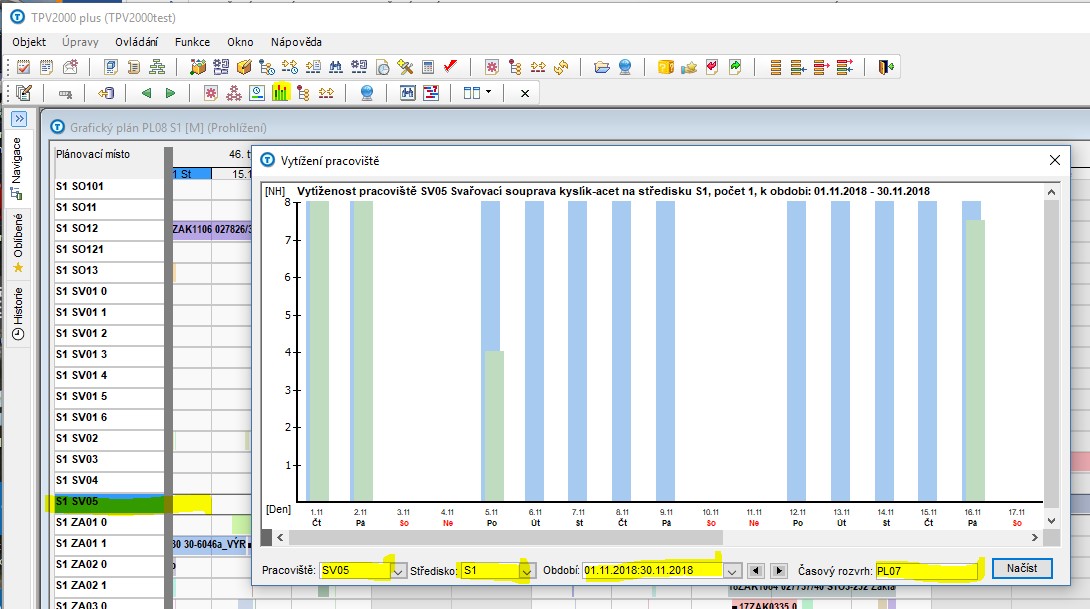Click the purple ZAK1106 Gantt bar
The width and height of the screenshot is (1090, 609).
point(212,229)
